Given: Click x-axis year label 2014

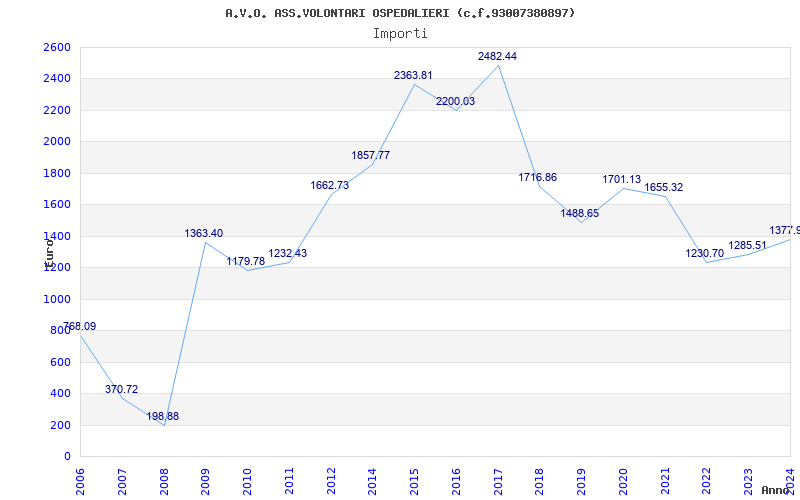Looking at the screenshot, I should point(372,482).
